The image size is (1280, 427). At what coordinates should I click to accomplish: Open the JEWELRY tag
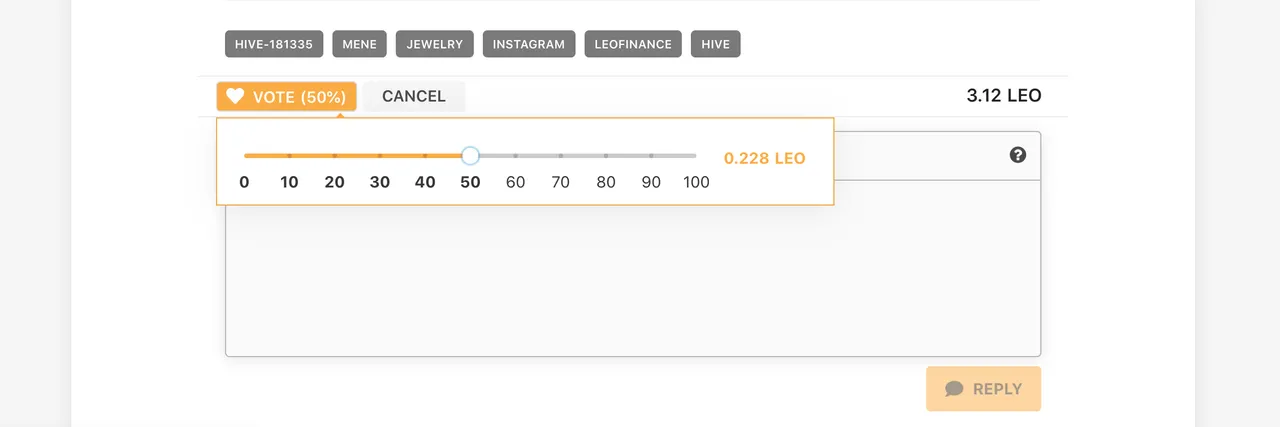click(x=435, y=44)
